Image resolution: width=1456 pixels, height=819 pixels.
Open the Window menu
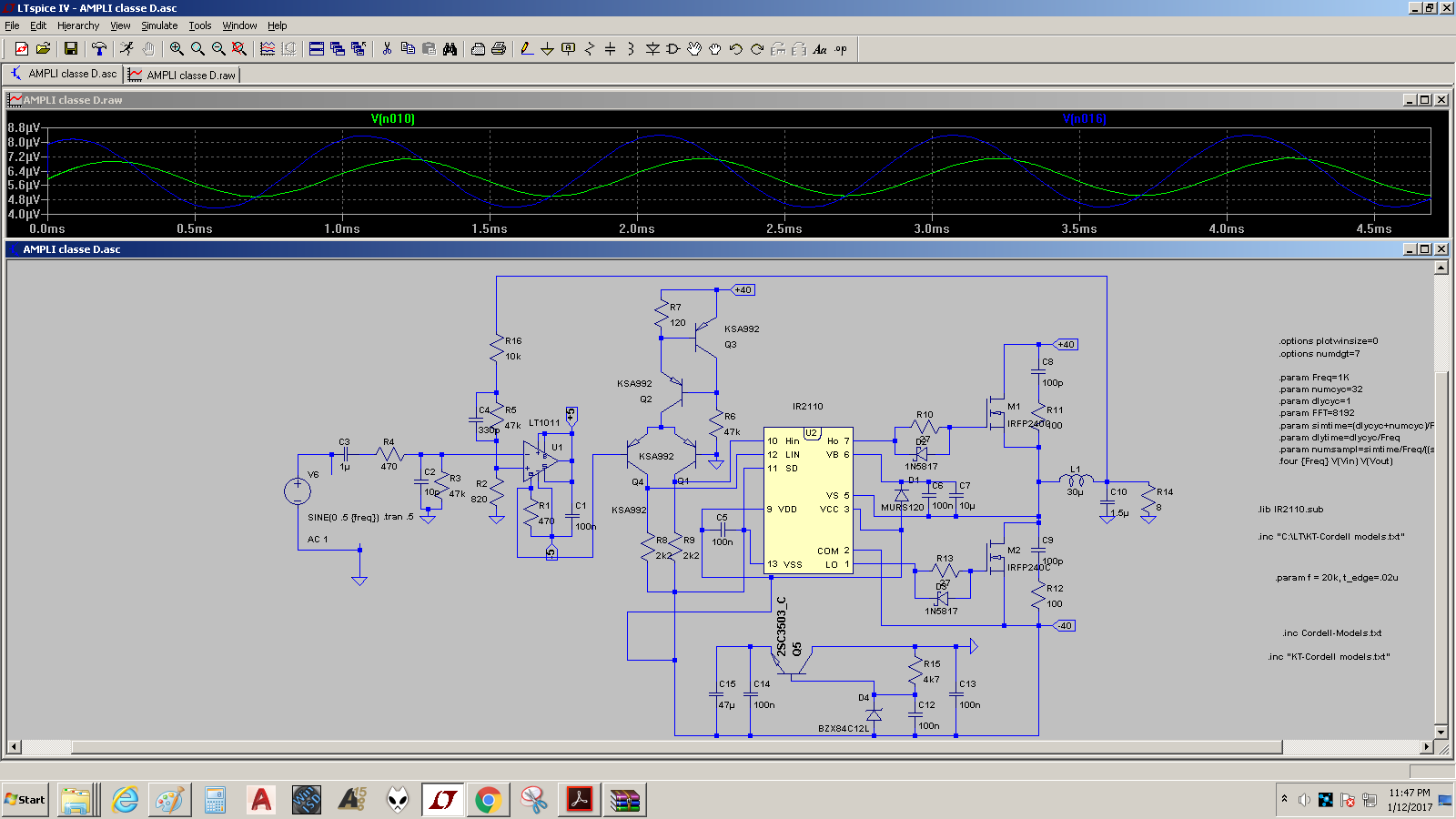239,25
